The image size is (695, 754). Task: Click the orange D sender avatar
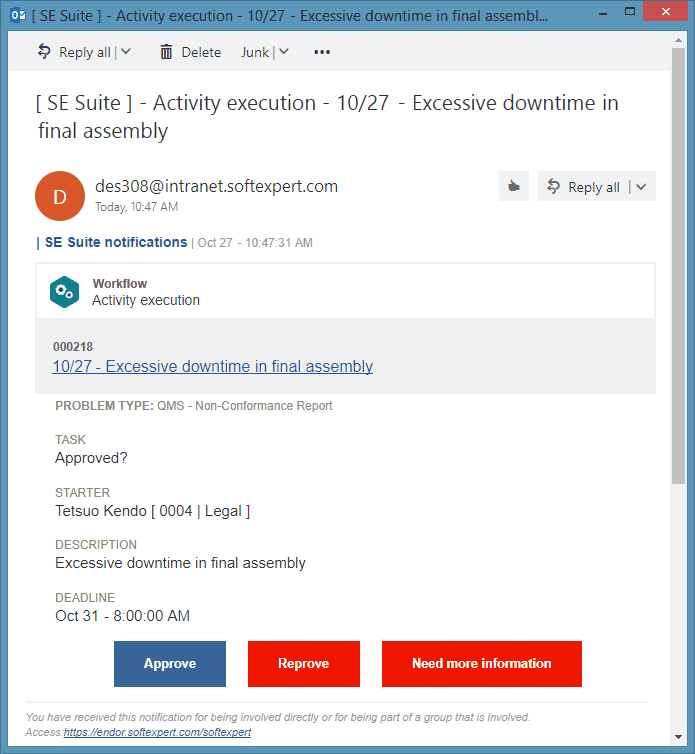point(60,196)
